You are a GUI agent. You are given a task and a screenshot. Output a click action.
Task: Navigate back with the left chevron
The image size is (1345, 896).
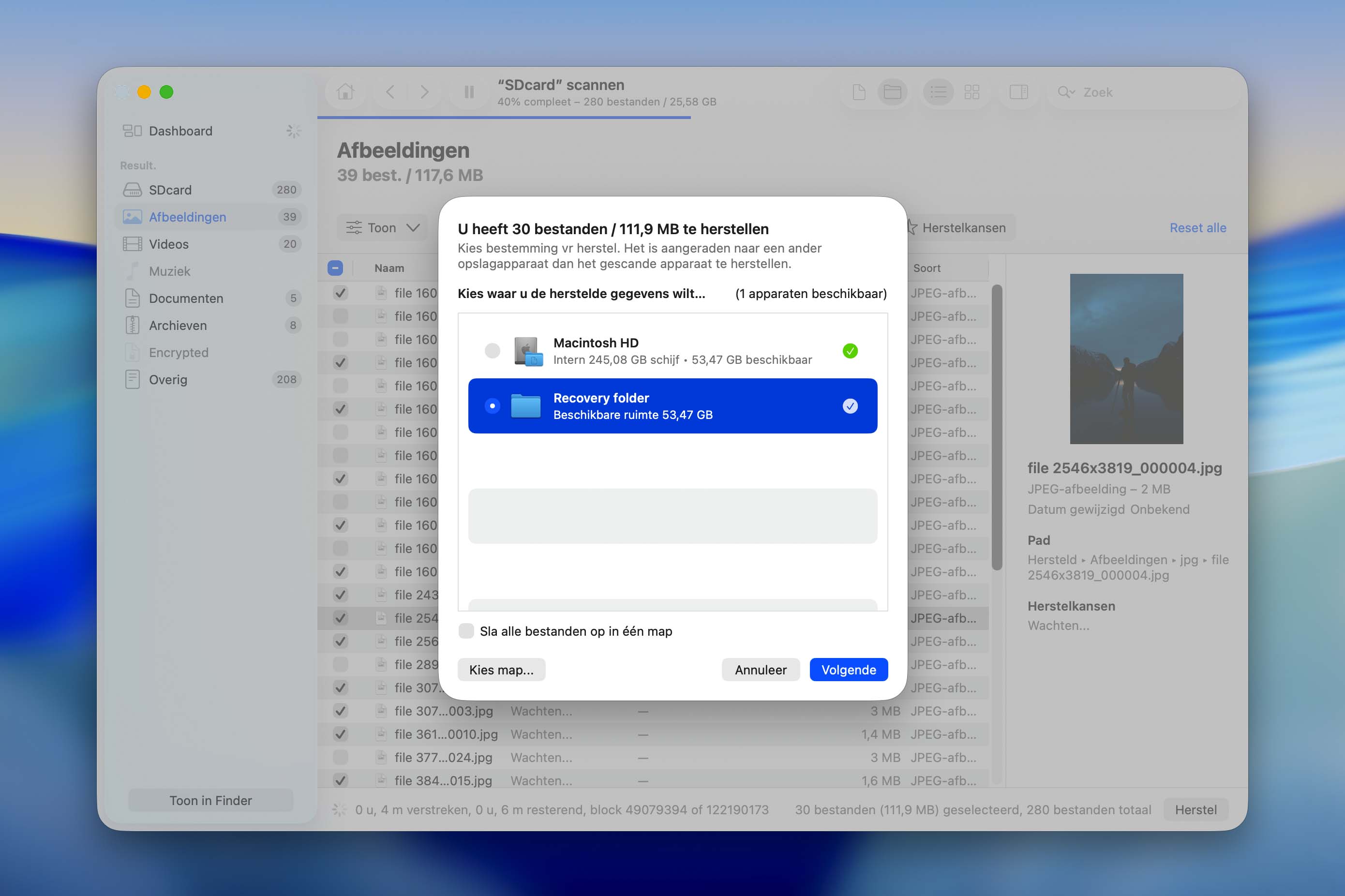point(390,91)
